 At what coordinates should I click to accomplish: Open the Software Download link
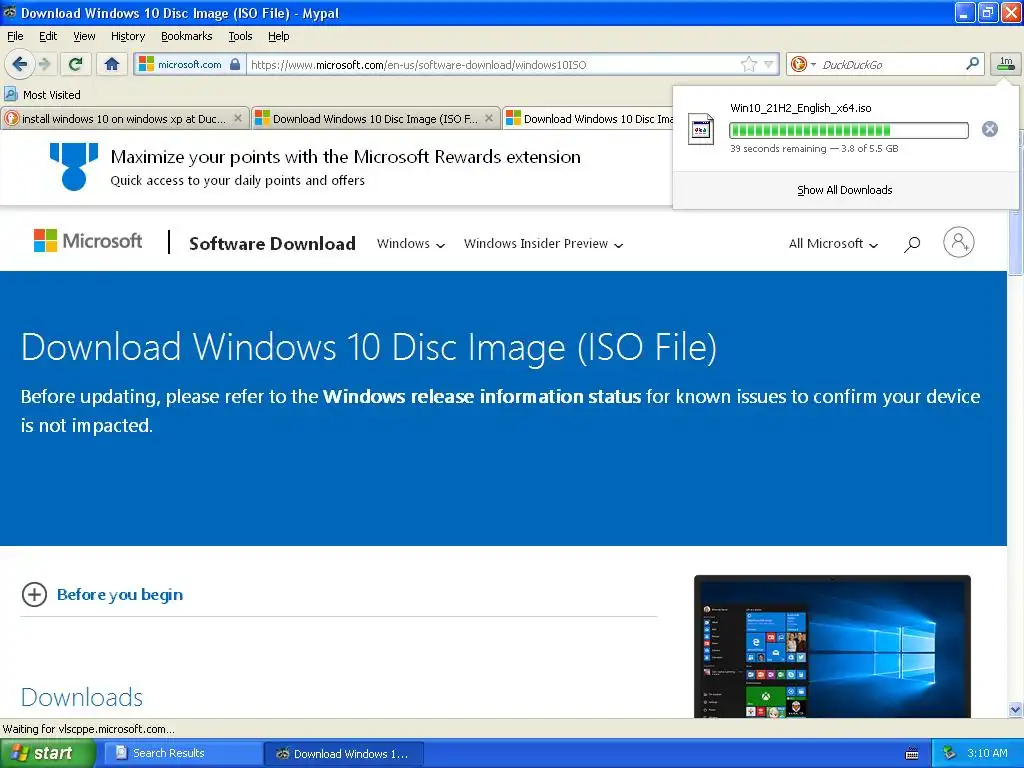click(x=272, y=244)
